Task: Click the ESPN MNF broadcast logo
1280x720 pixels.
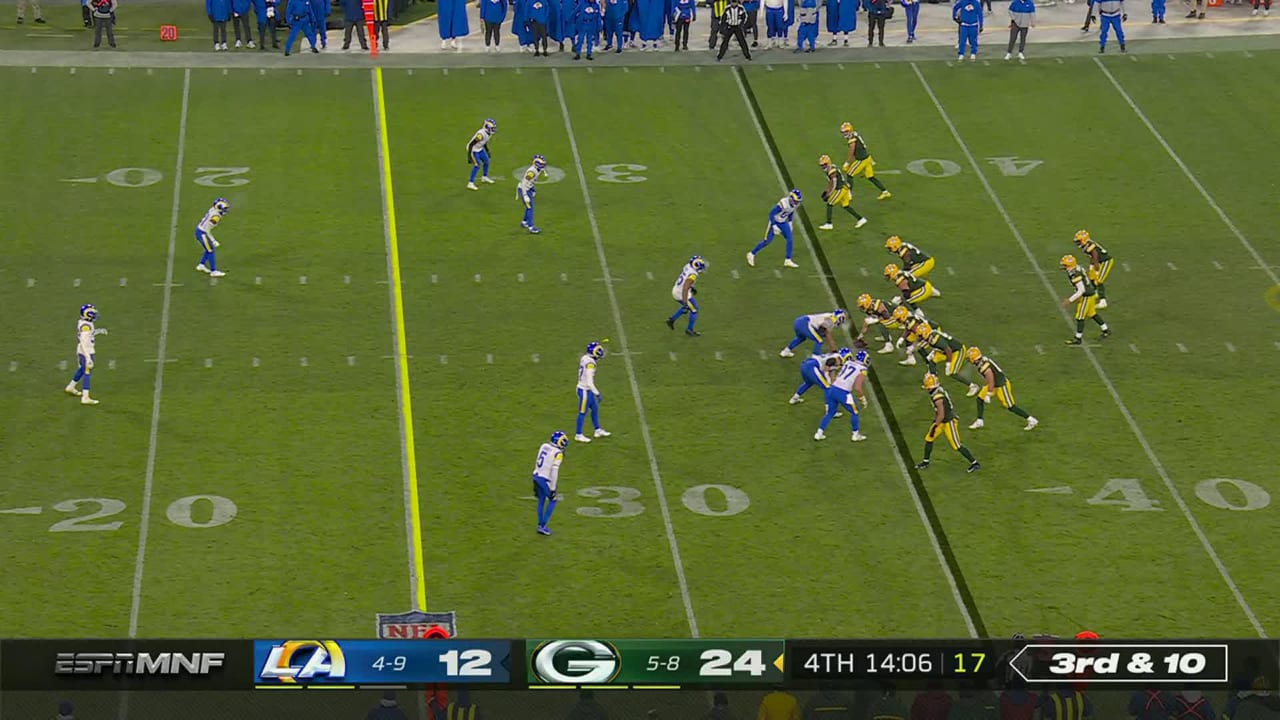Action: point(140,662)
